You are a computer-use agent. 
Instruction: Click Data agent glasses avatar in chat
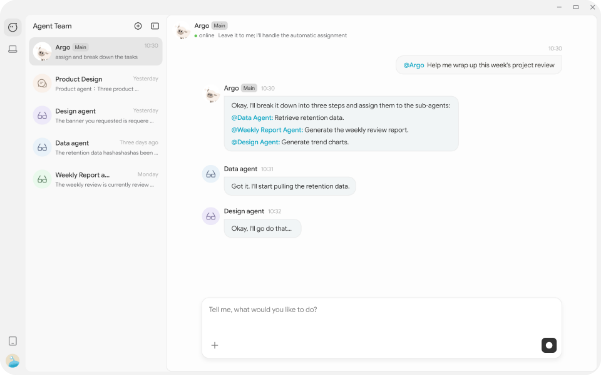coord(211,174)
